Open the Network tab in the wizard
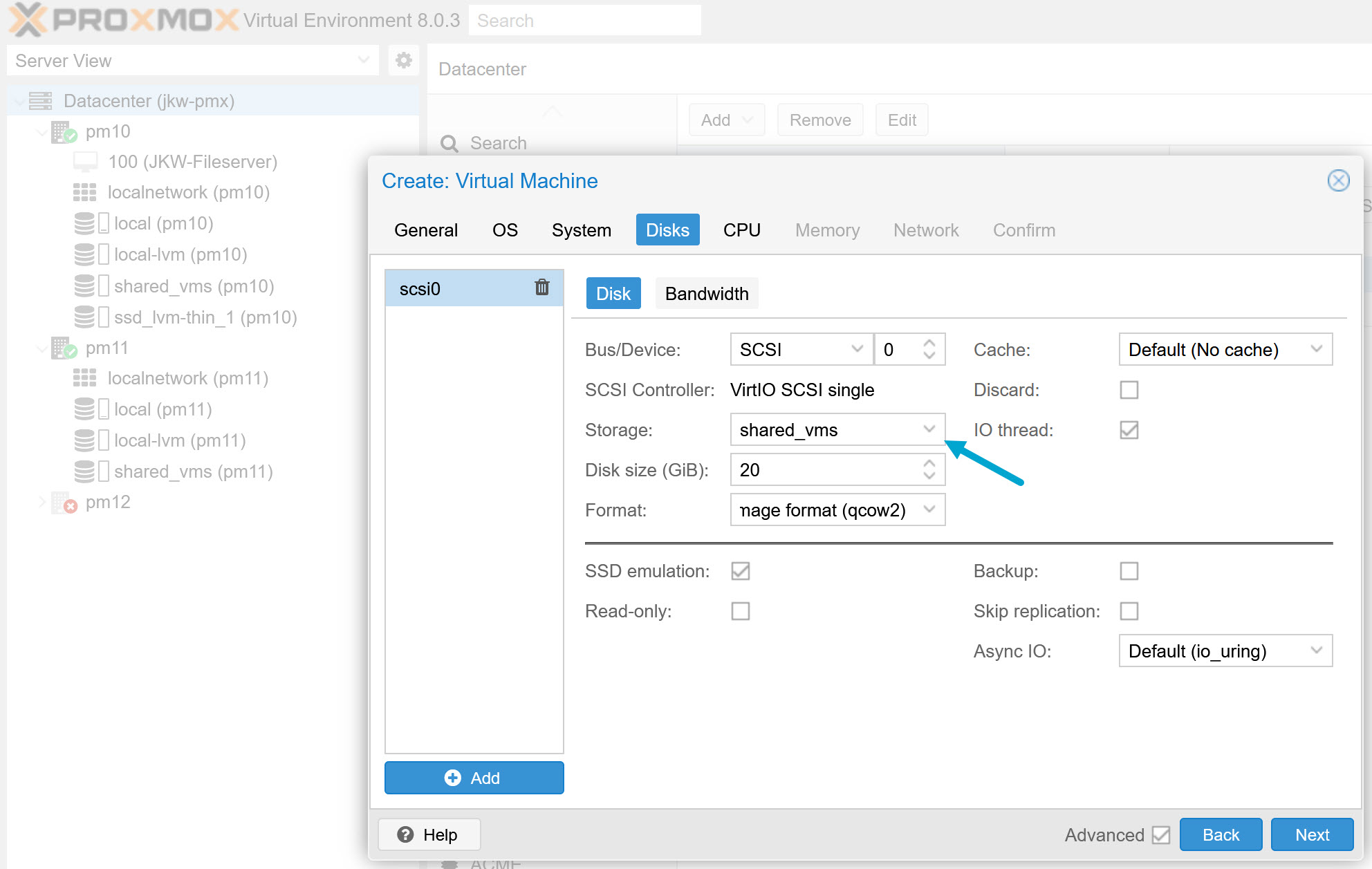This screenshot has width=1372, height=869. tap(926, 230)
